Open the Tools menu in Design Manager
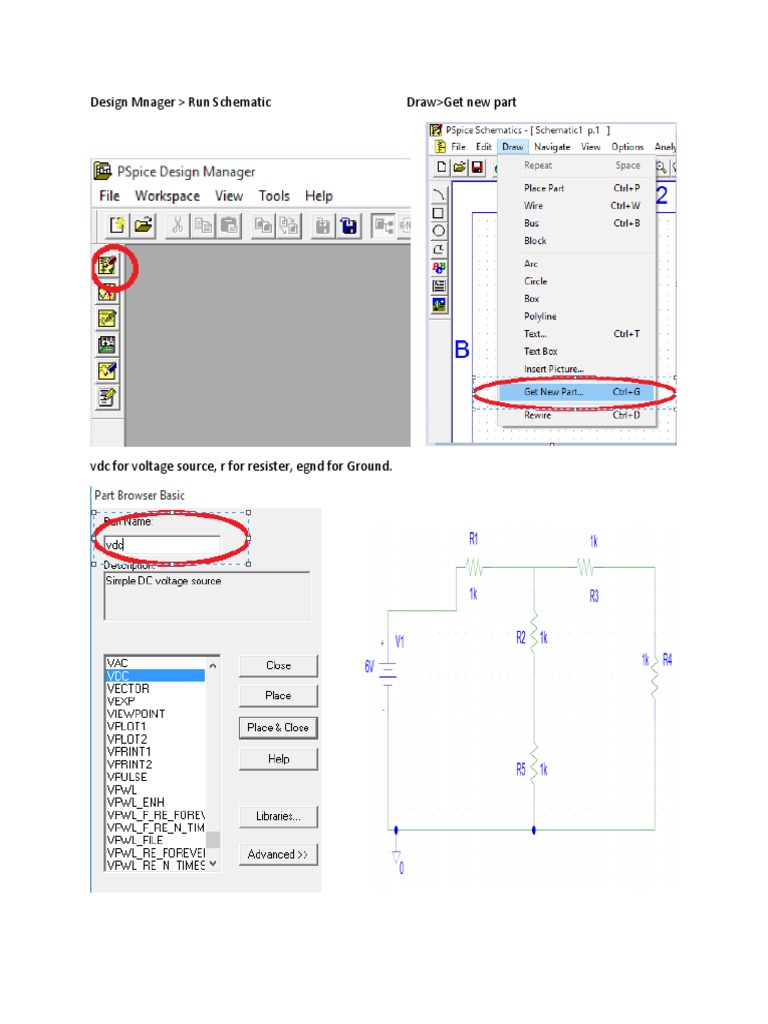The width and height of the screenshot is (768, 1024). click(x=274, y=196)
